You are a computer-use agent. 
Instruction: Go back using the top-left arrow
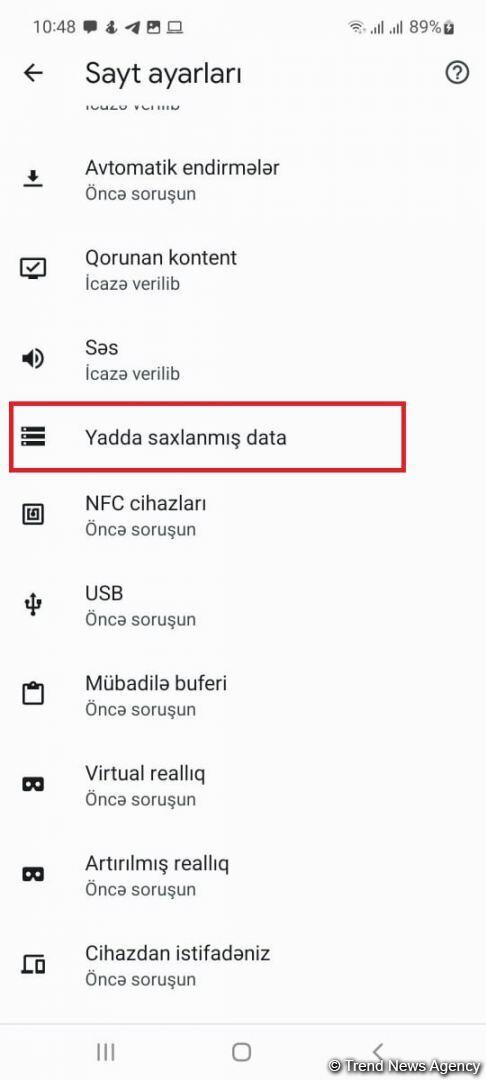[x=33, y=73]
